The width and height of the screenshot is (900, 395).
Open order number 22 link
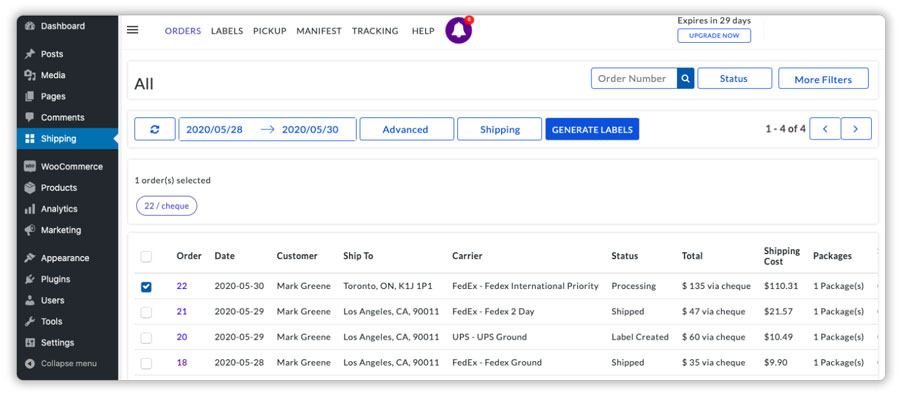tap(182, 286)
